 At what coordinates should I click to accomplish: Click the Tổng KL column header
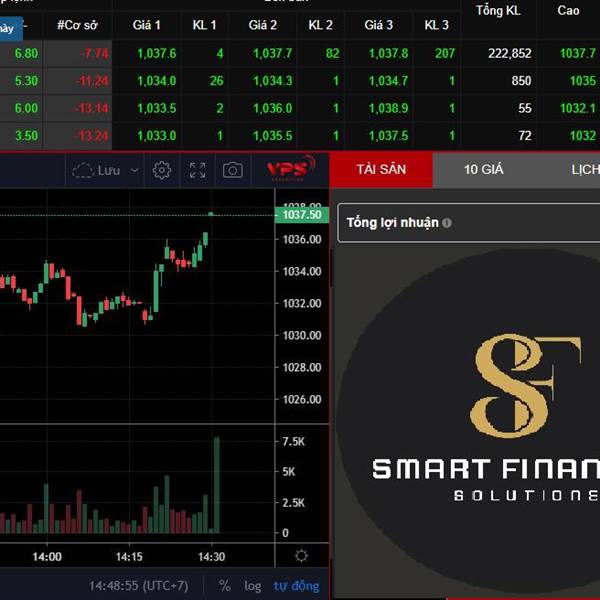(x=498, y=11)
